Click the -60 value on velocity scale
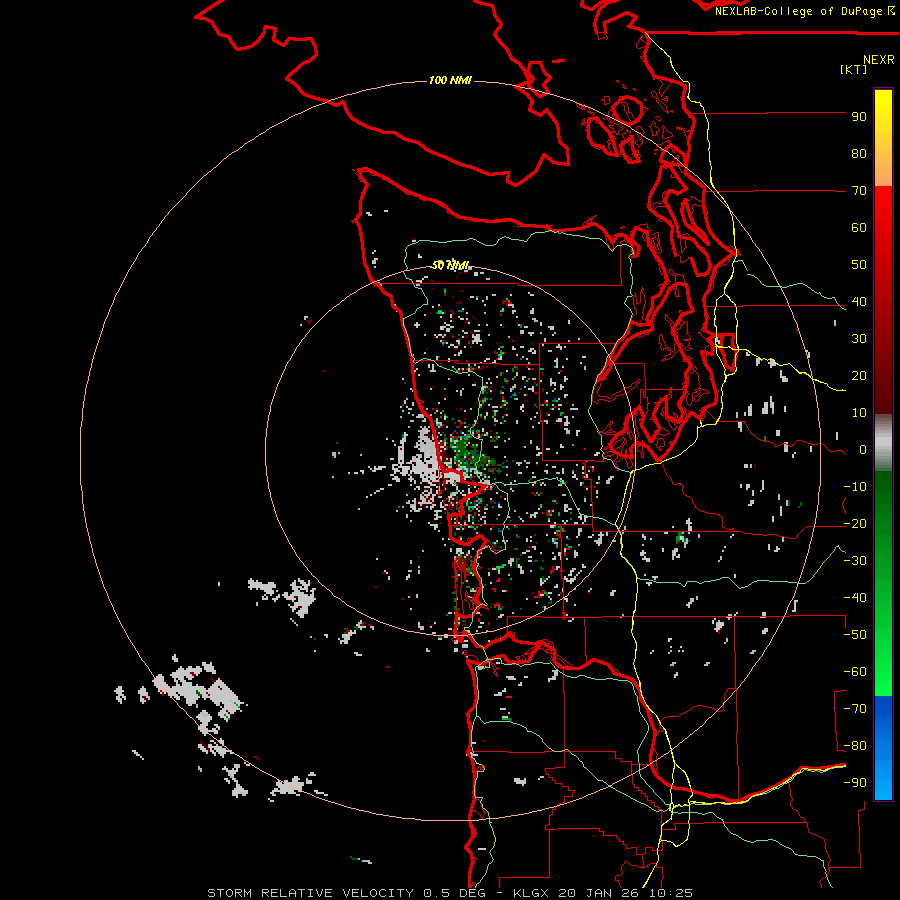This screenshot has height=900, width=900. pyautogui.click(x=855, y=672)
